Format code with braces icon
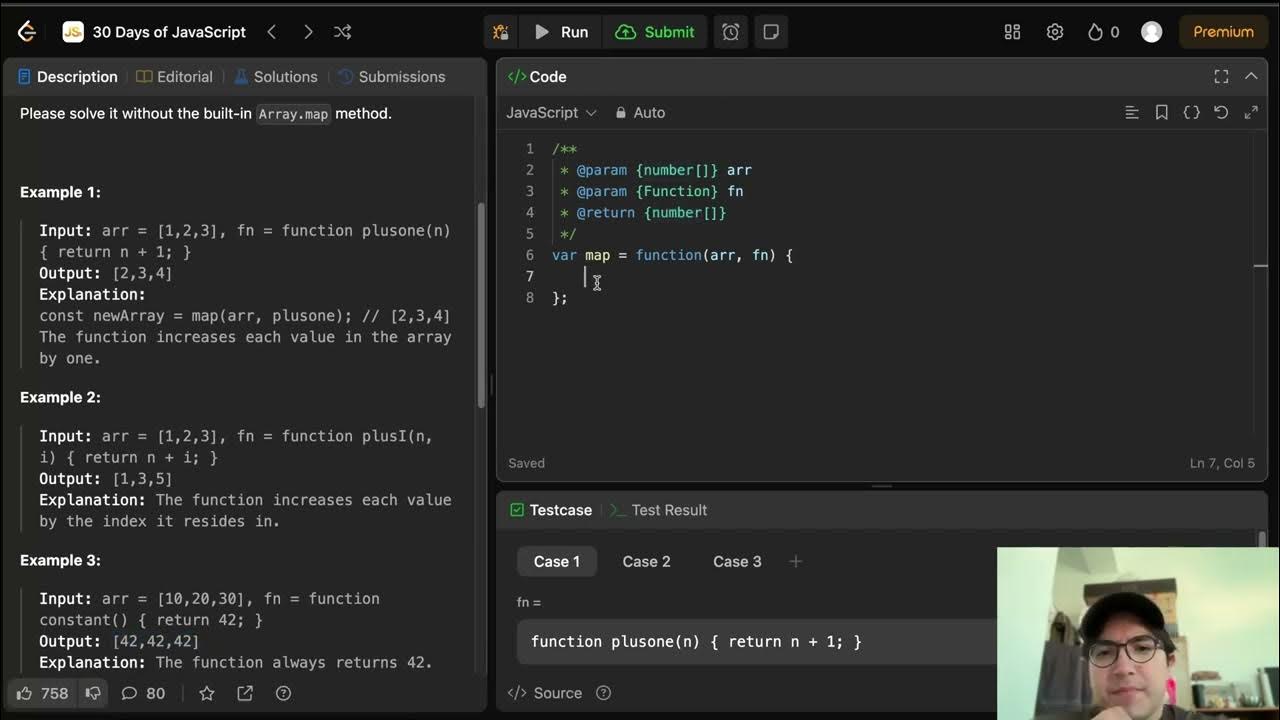Image resolution: width=1280 pixels, height=720 pixels. coord(1191,113)
